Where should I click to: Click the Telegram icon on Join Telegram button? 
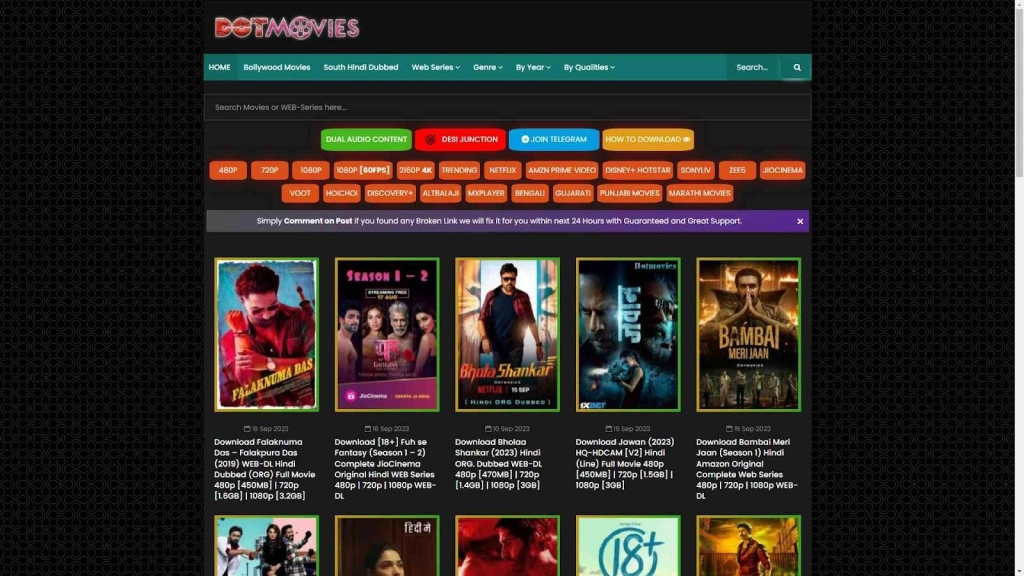(525, 139)
